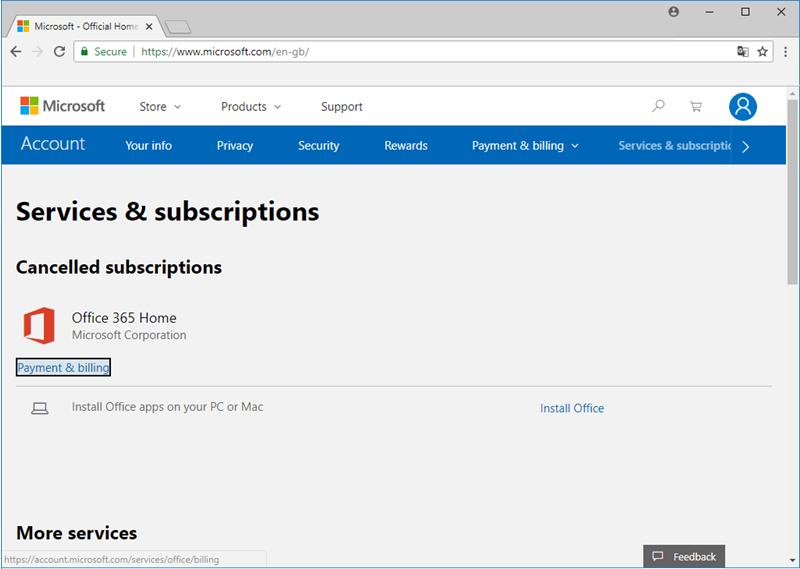Show more account nav items with right chevron
The width and height of the screenshot is (800, 569).
745,147
